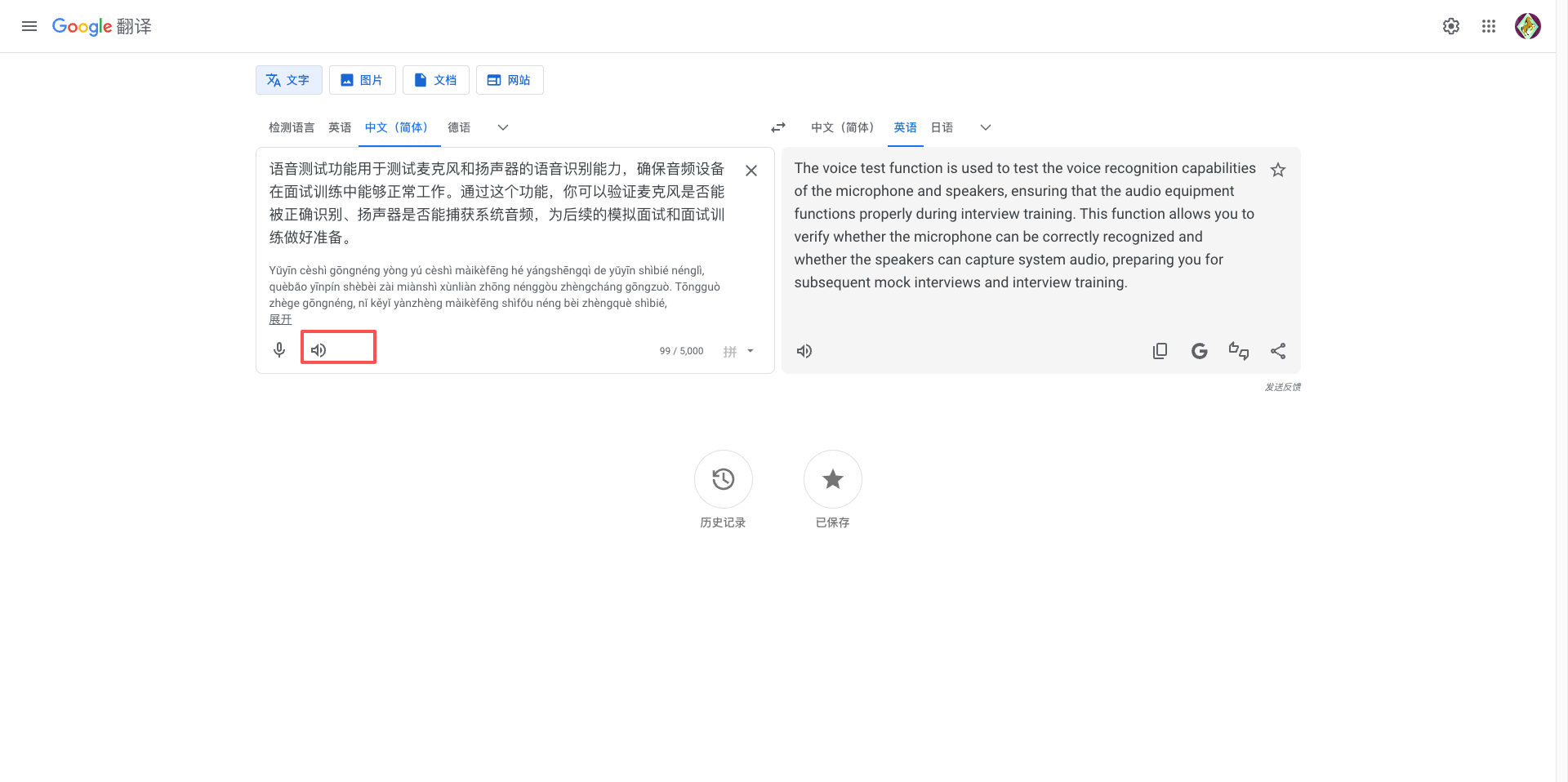Listen to the English translation
1568x782 pixels.
pos(804,350)
